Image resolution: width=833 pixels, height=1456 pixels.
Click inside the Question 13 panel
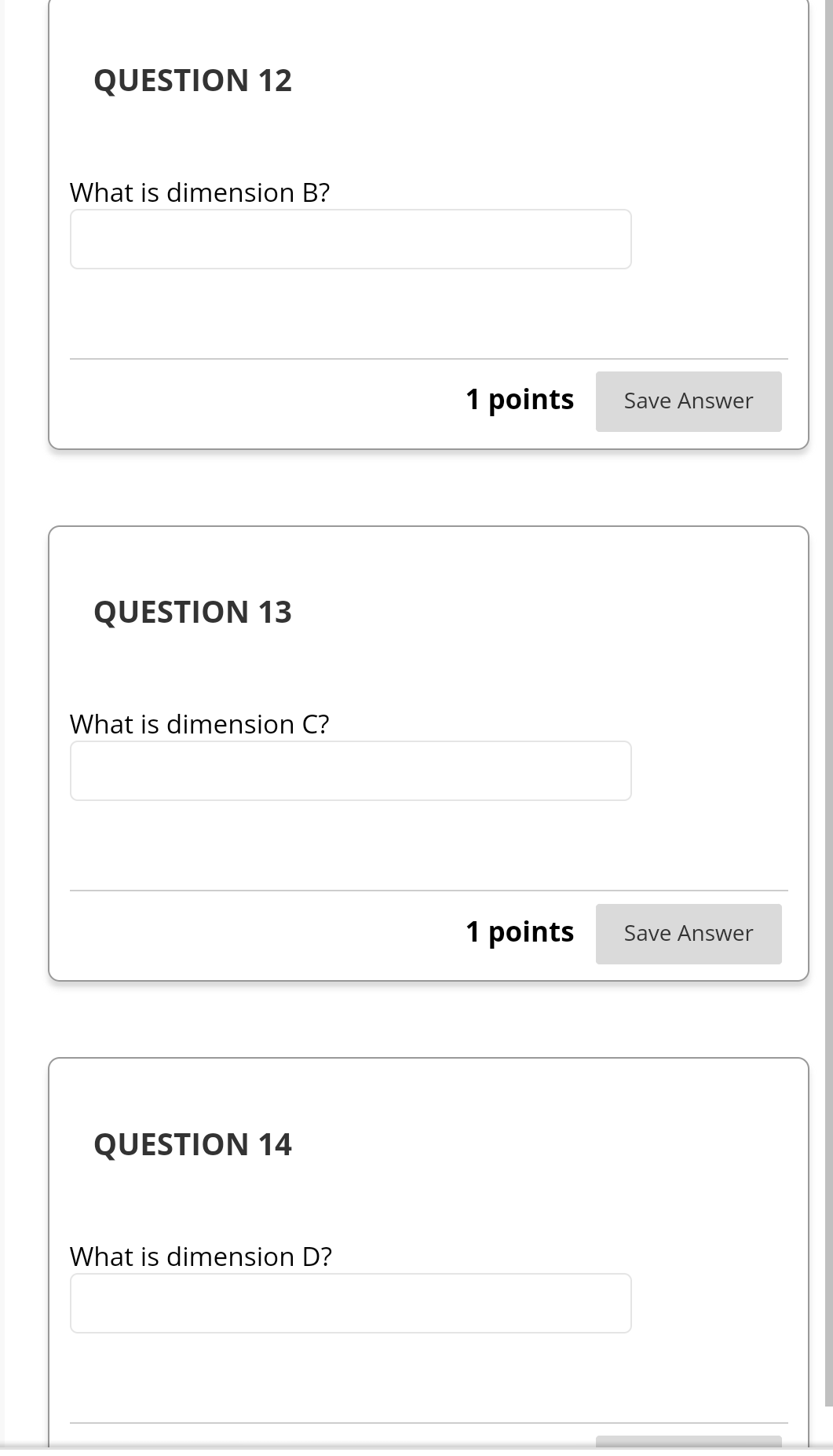coord(428,840)
